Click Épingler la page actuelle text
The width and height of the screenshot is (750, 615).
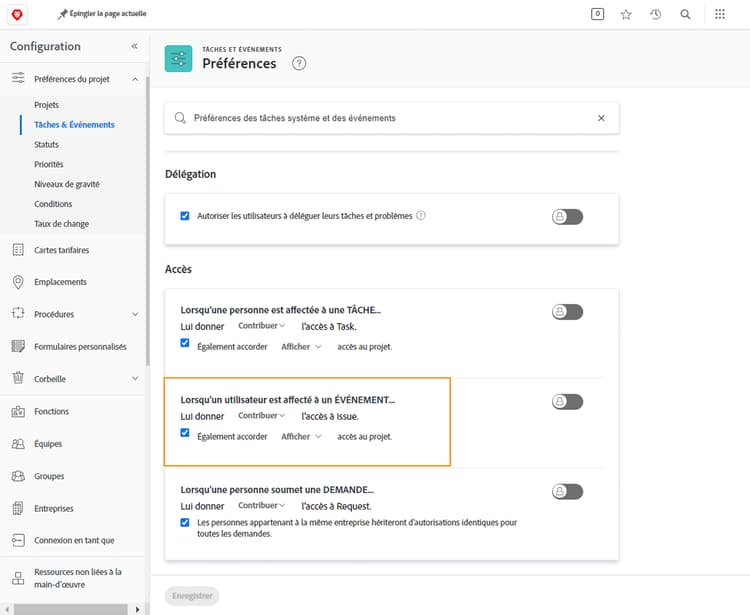coord(108,14)
